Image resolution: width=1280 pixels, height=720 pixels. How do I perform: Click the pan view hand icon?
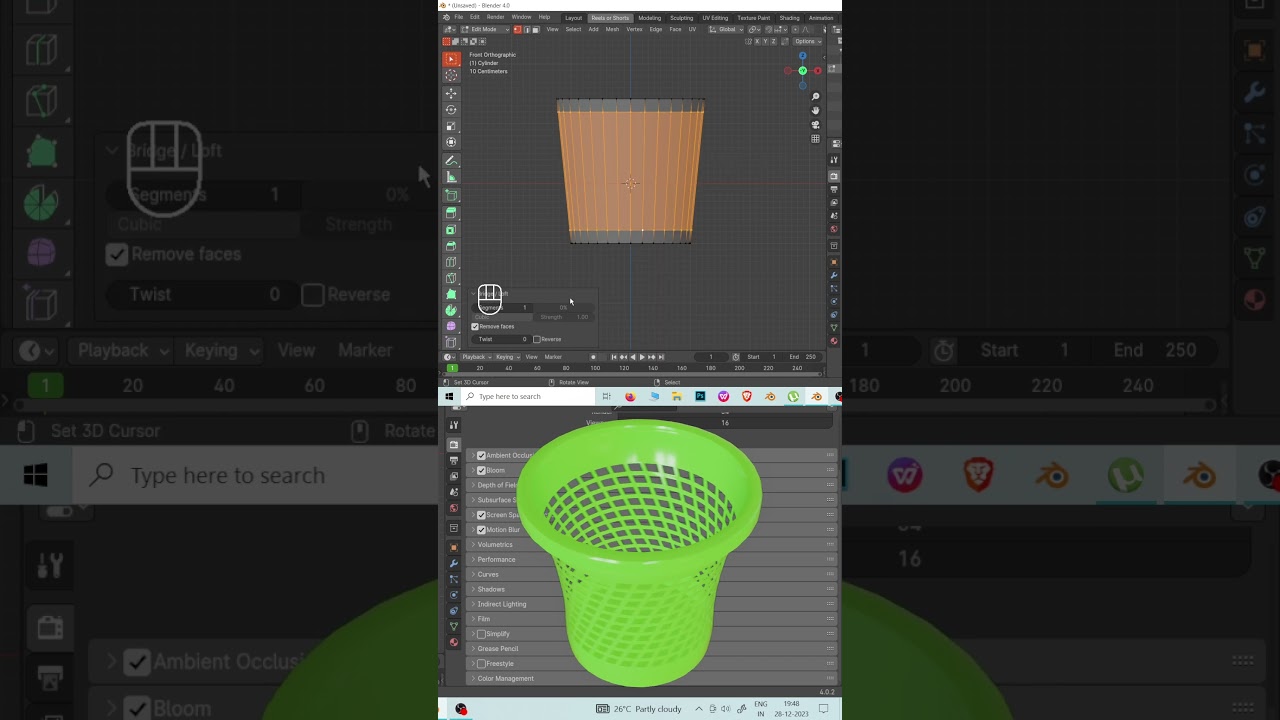816,110
